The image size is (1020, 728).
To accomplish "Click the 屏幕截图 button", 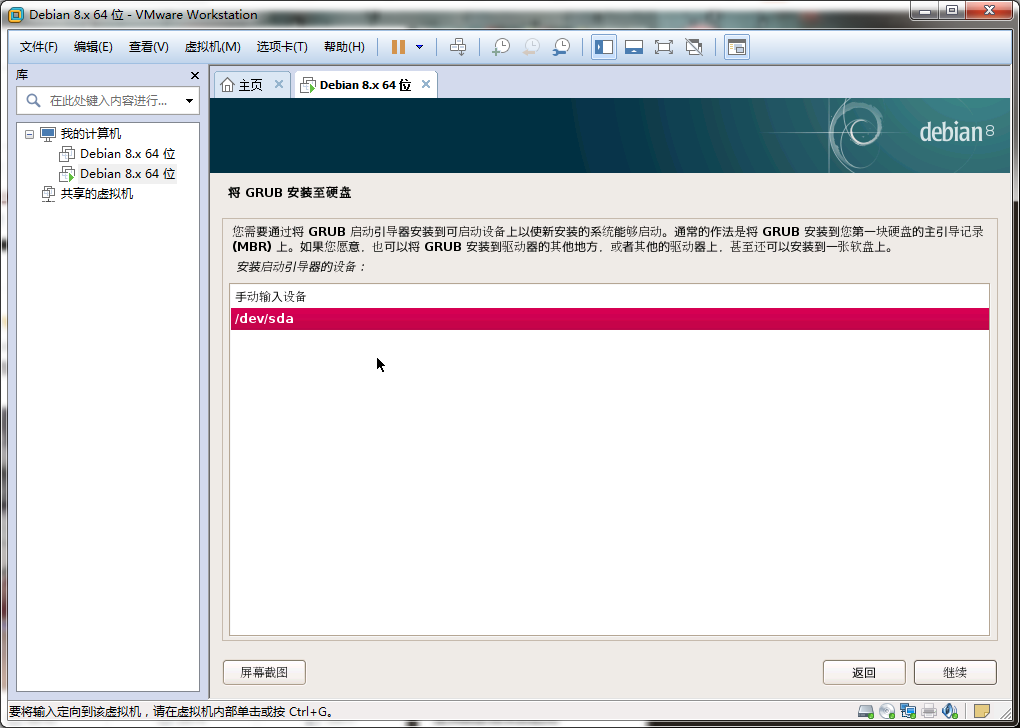I will click(264, 672).
